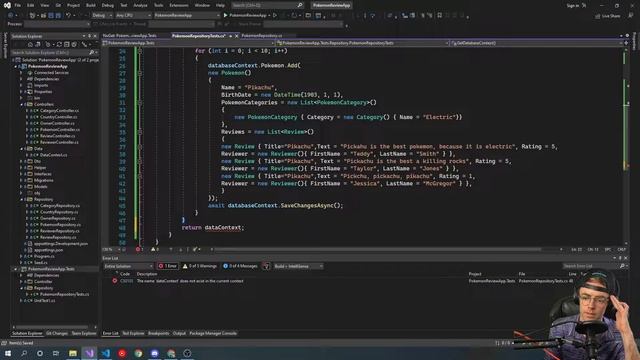Click the Save All toolbar icon
Viewport: 640px width, 360px height.
tap(58, 15)
